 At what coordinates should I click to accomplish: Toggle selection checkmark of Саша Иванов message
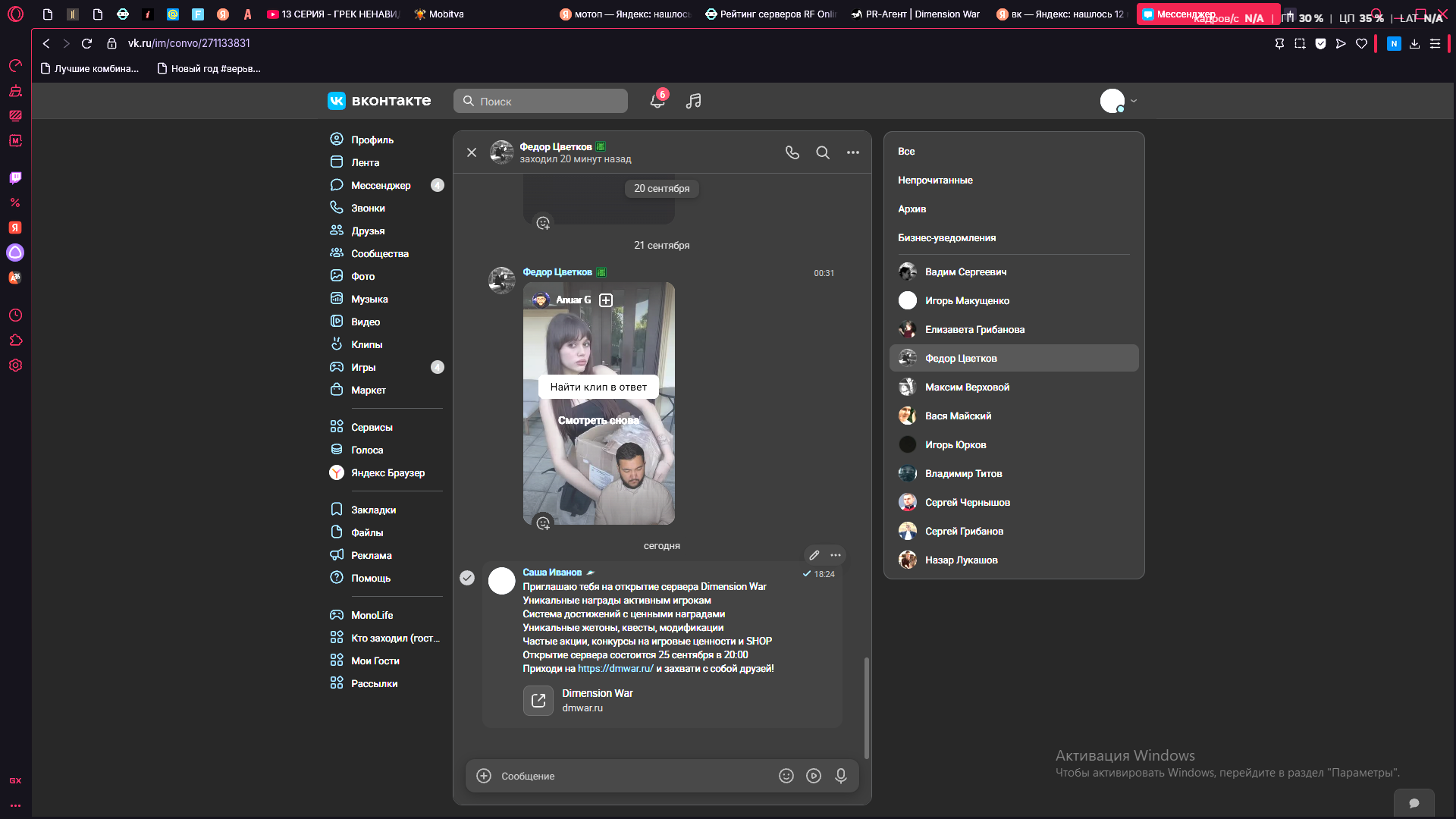(x=467, y=578)
